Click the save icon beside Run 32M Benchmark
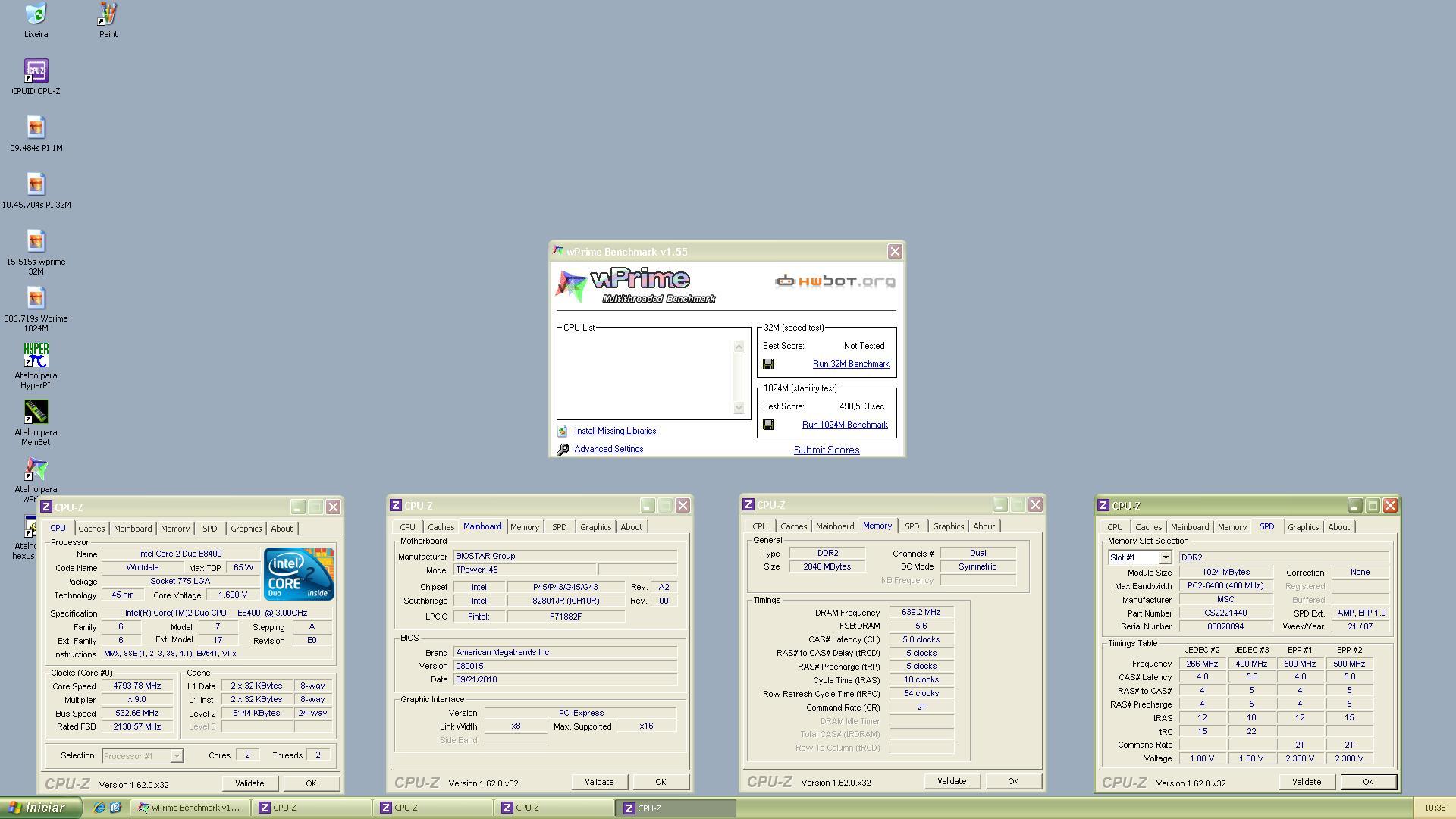This screenshot has width=1456, height=819. 768,364
